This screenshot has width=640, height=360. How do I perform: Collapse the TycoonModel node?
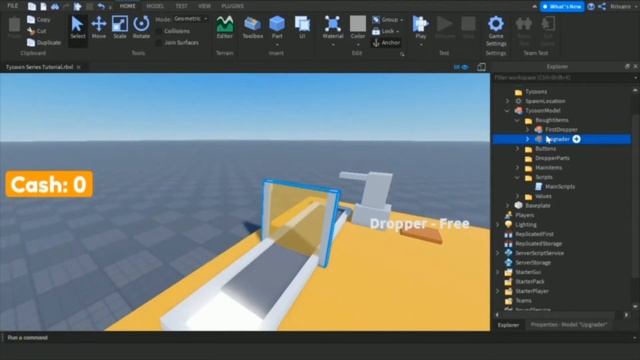(507, 111)
